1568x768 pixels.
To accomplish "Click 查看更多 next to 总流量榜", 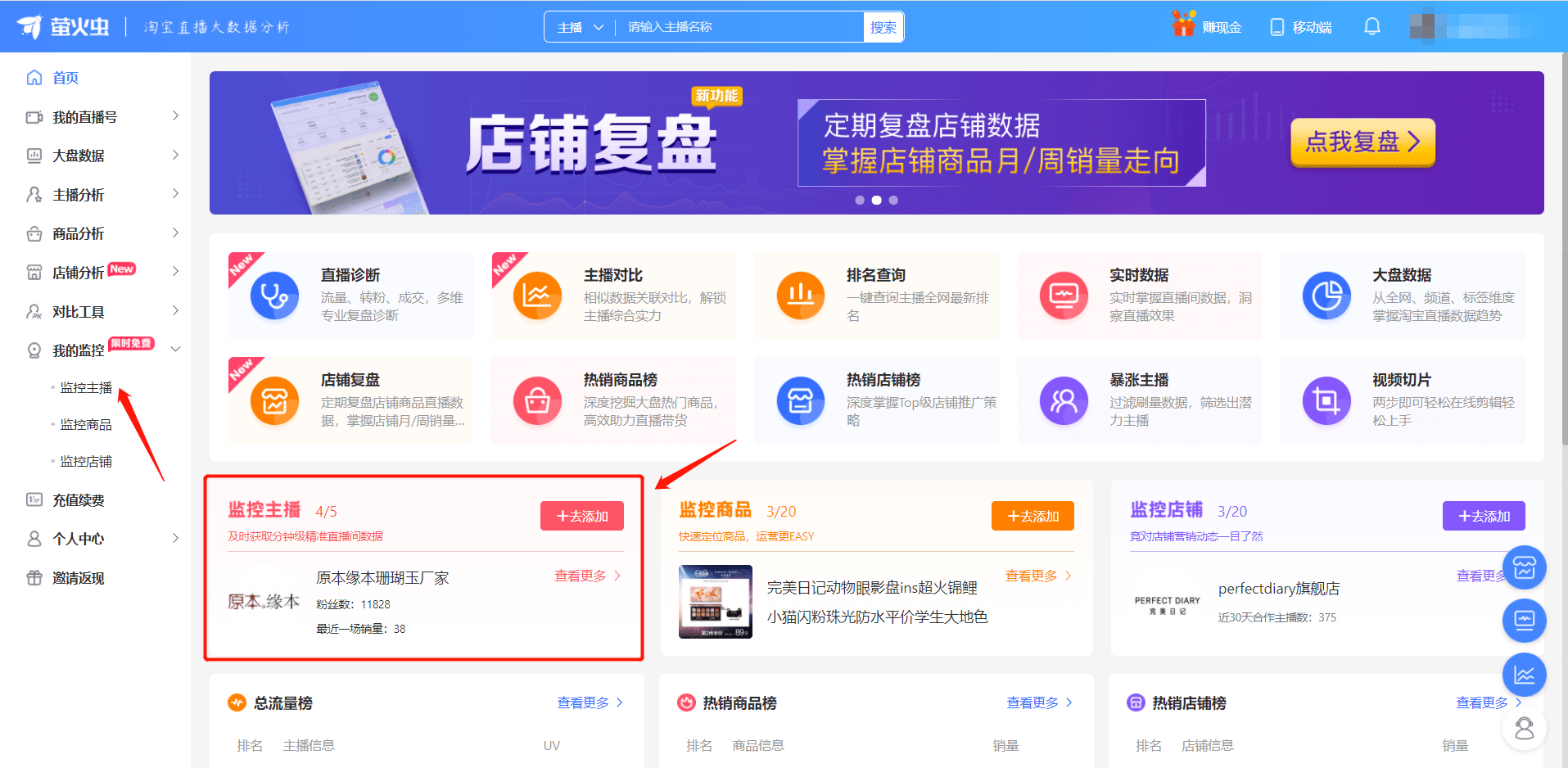I will tap(590, 702).
